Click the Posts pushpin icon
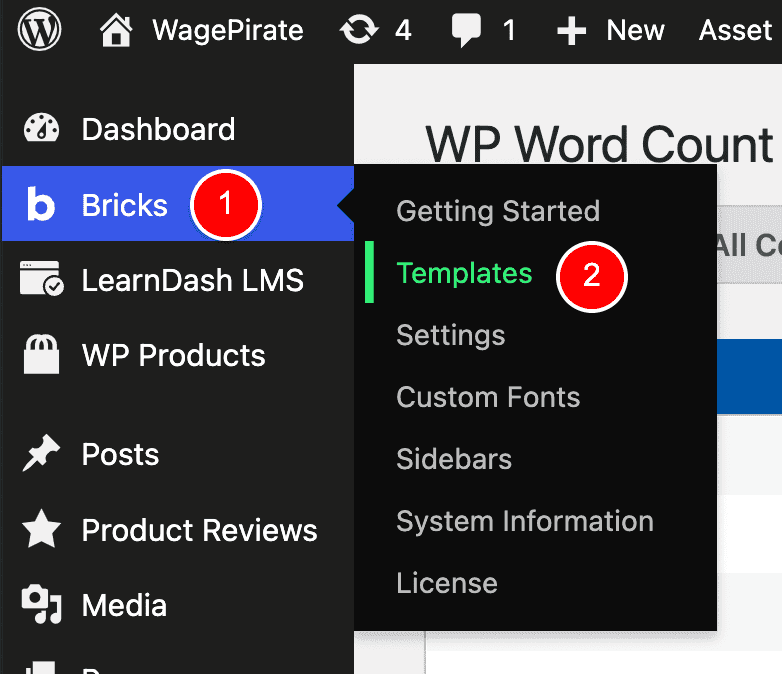782x674 pixels. click(41, 453)
